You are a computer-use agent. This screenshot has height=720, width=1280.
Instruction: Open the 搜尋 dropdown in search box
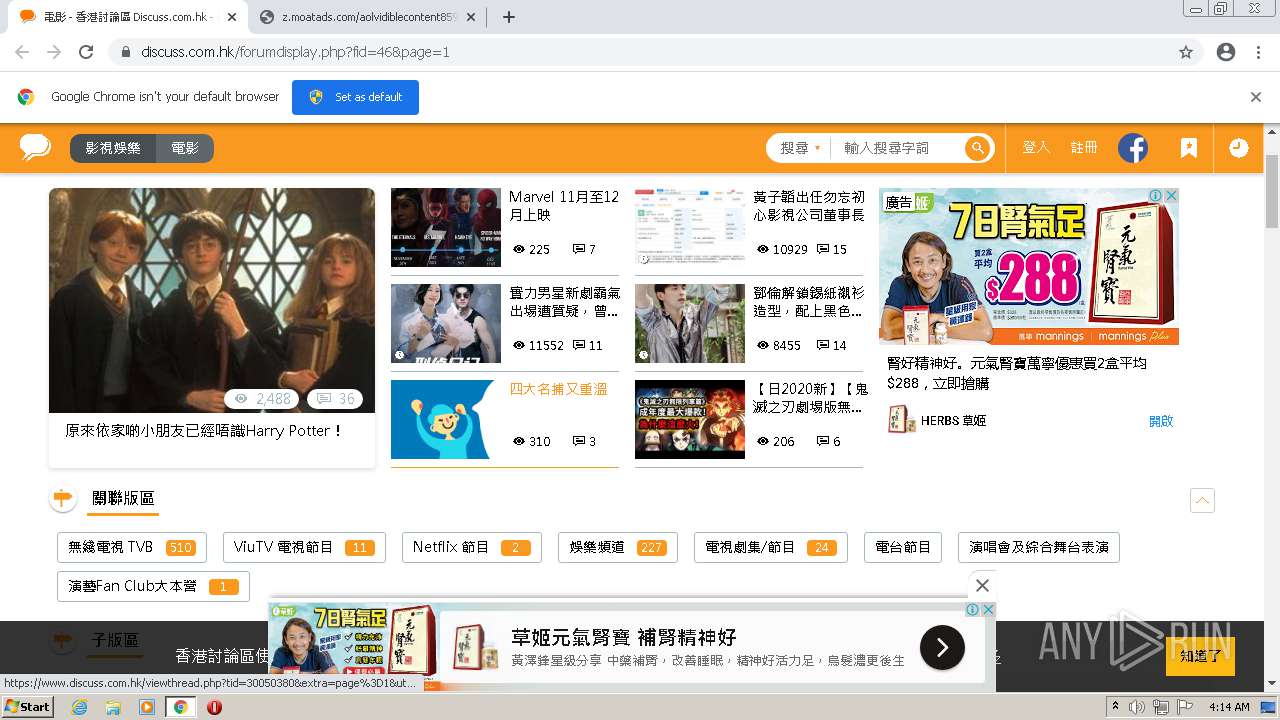tap(800, 148)
